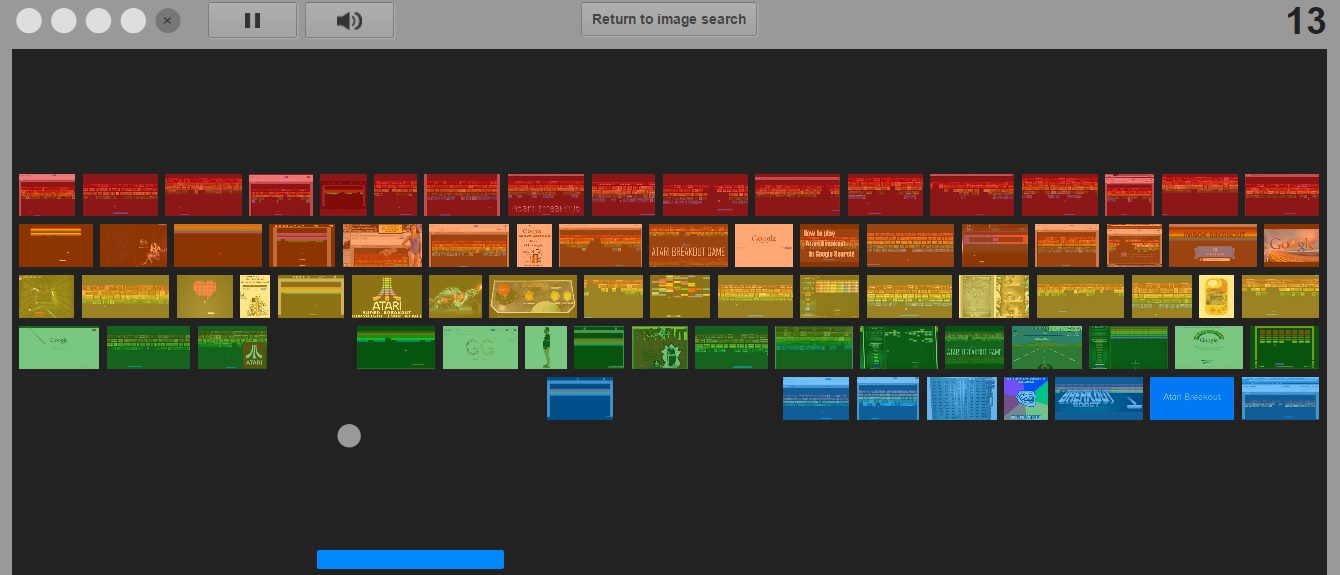This screenshot has height=575, width=1340.
Task: Click the green brick with standing person
Action: 546,347
